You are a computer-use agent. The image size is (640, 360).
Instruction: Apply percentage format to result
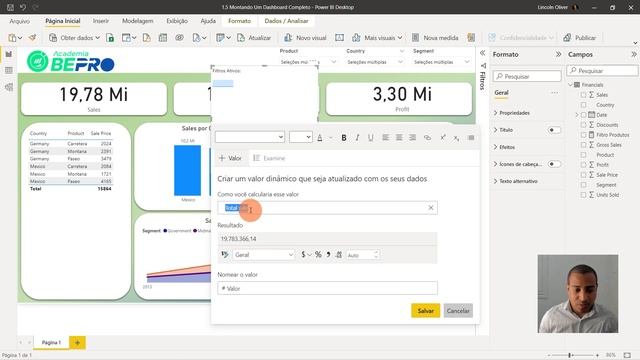click(x=318, y=255)
